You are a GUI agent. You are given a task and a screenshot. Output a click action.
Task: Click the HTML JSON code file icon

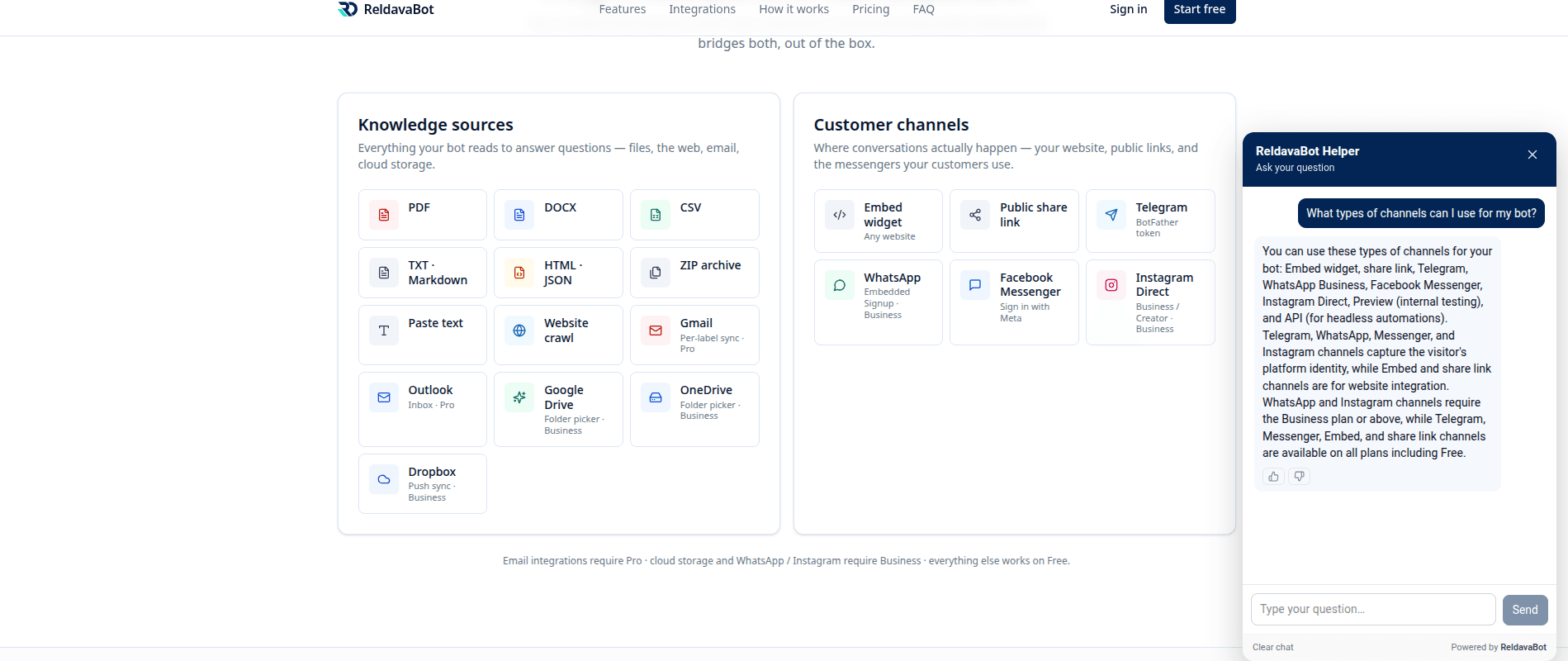pyautogui.click(x=519, y=273)
